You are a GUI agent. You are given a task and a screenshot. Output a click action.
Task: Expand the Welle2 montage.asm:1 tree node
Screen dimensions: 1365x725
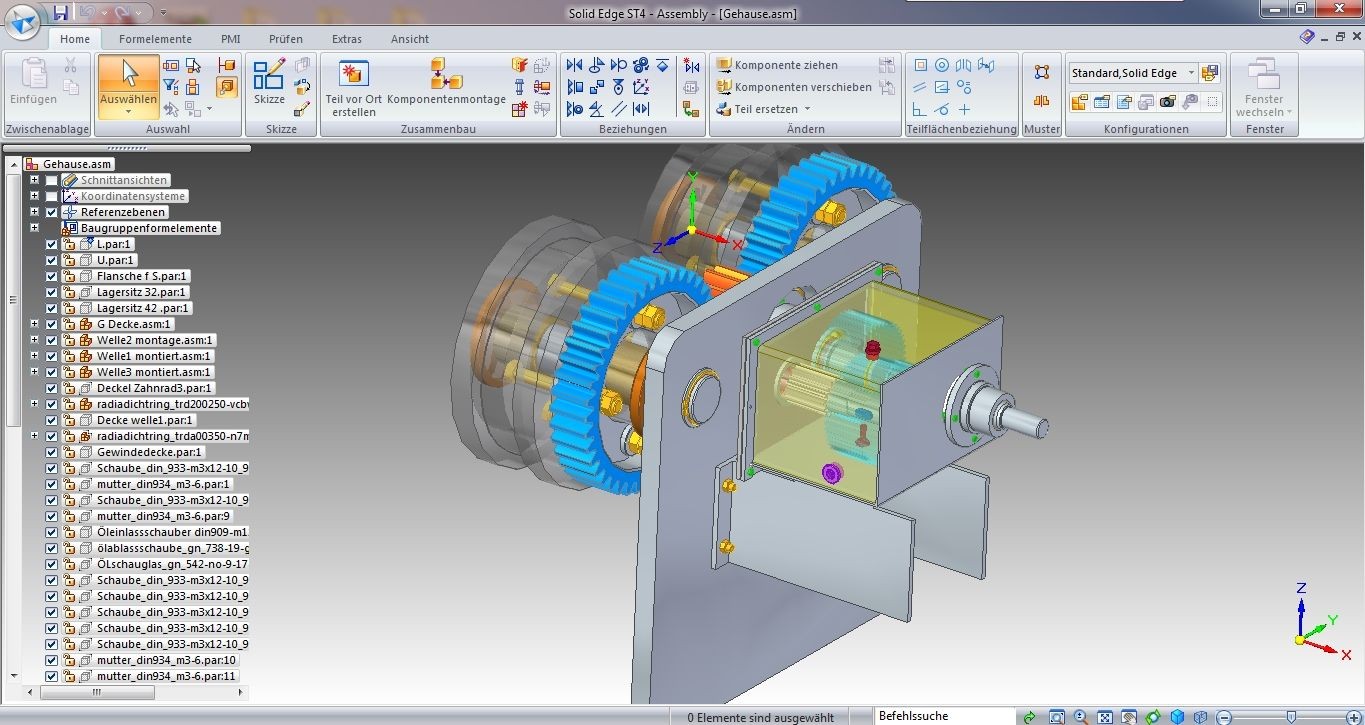pos(35,340)
